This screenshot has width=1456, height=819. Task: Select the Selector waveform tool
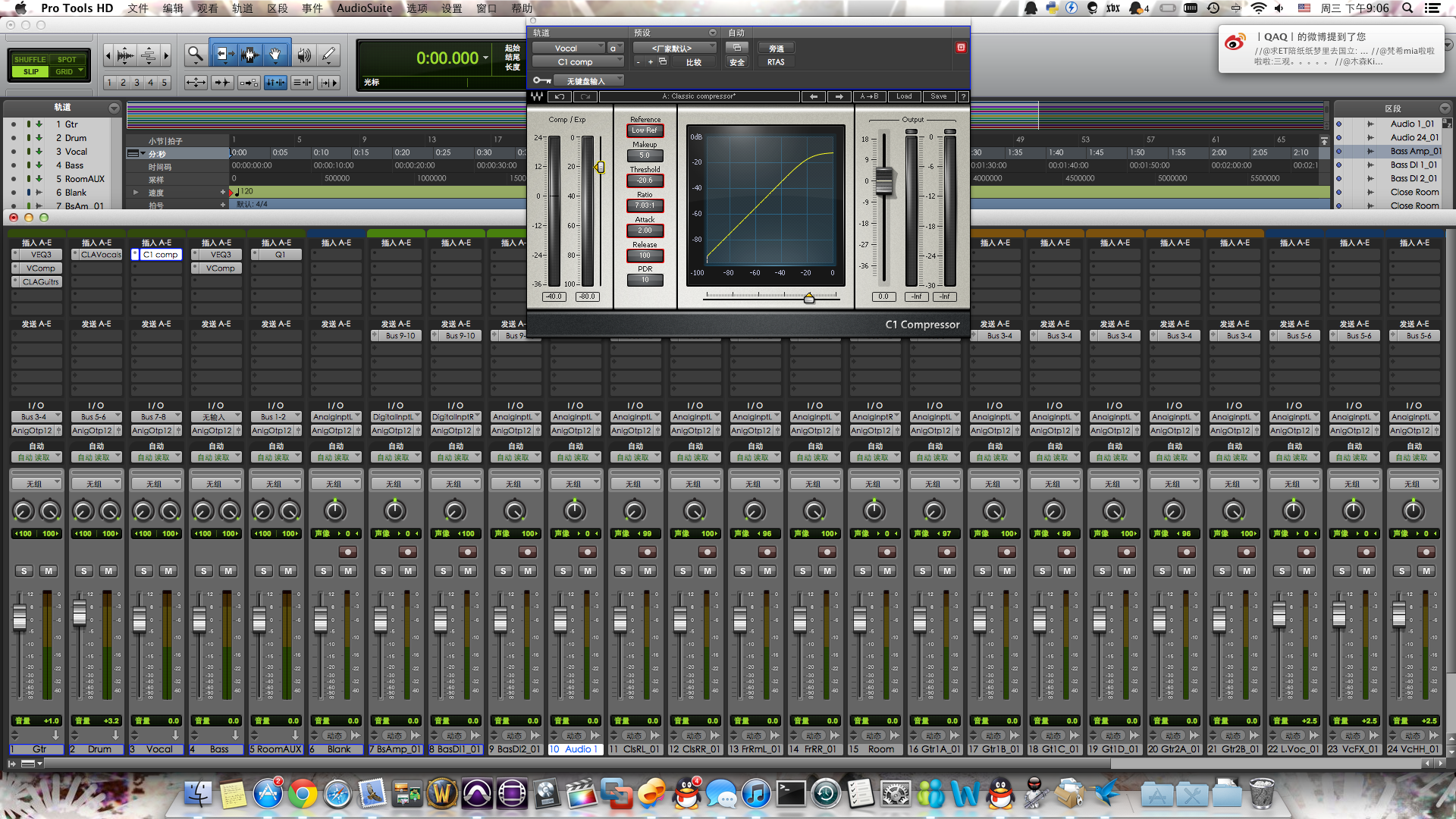[x=249, y=55]
